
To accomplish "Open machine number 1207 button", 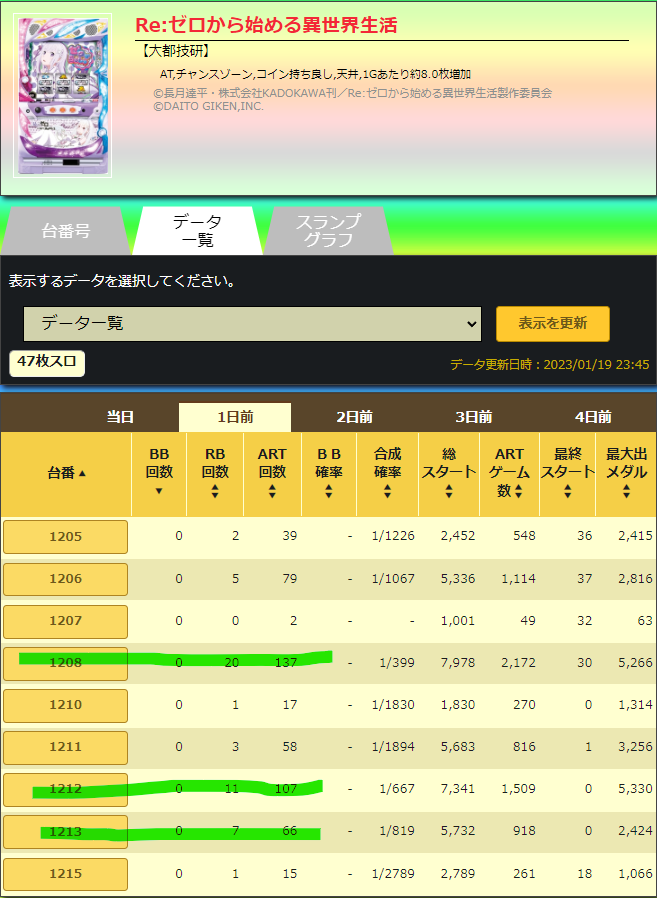I will (65, 621).
